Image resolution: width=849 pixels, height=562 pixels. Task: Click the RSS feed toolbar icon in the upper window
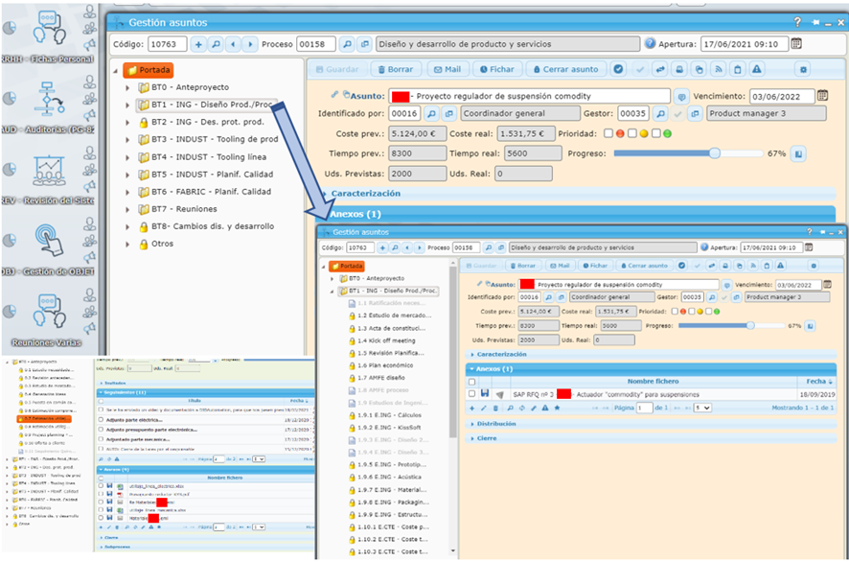point(719,69)
